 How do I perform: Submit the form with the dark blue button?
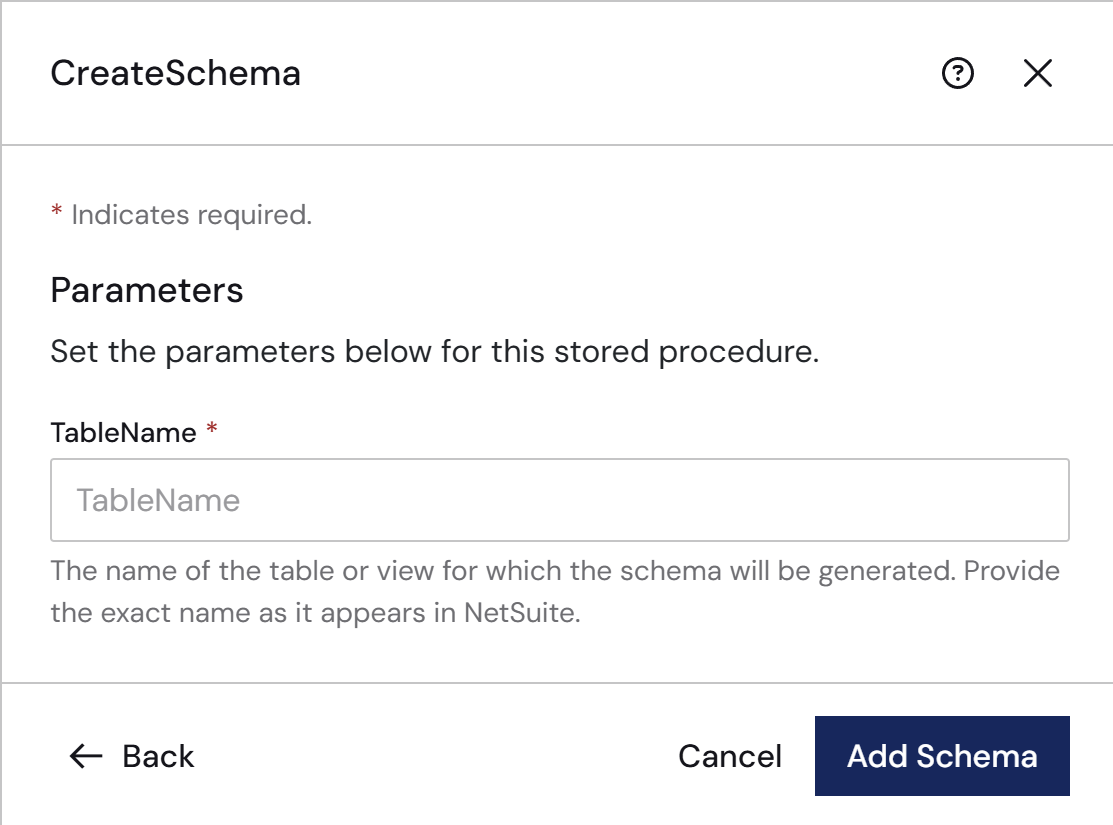pos(942,756)
